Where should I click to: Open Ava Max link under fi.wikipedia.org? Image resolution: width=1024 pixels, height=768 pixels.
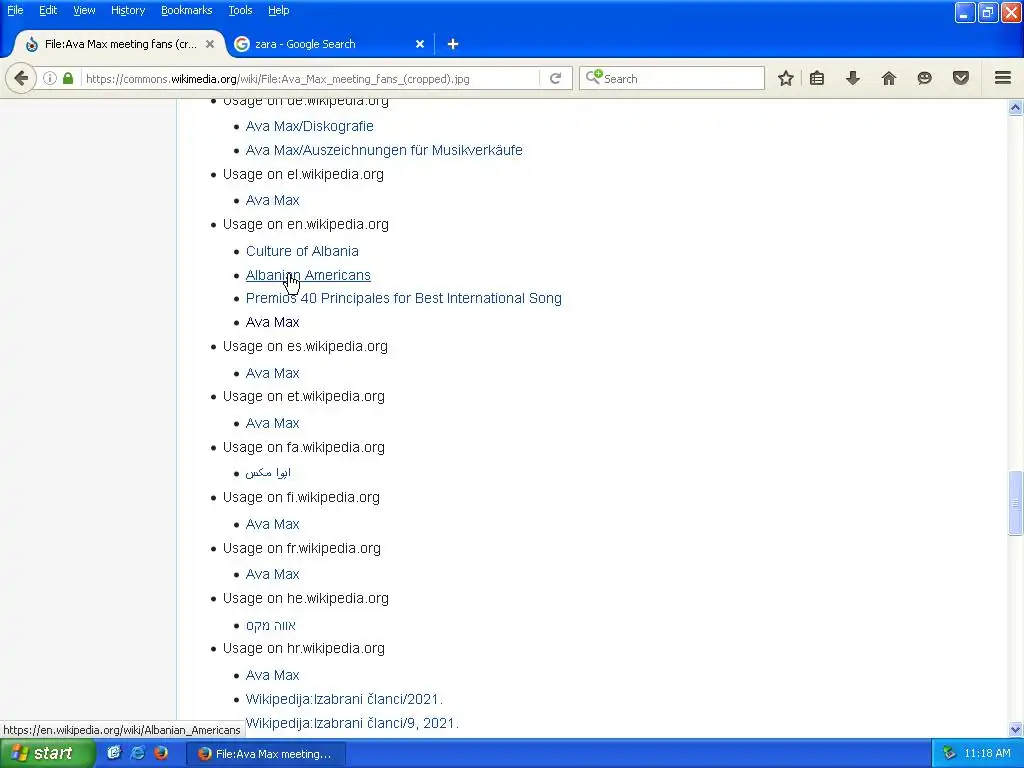click(x=272, y=524)
